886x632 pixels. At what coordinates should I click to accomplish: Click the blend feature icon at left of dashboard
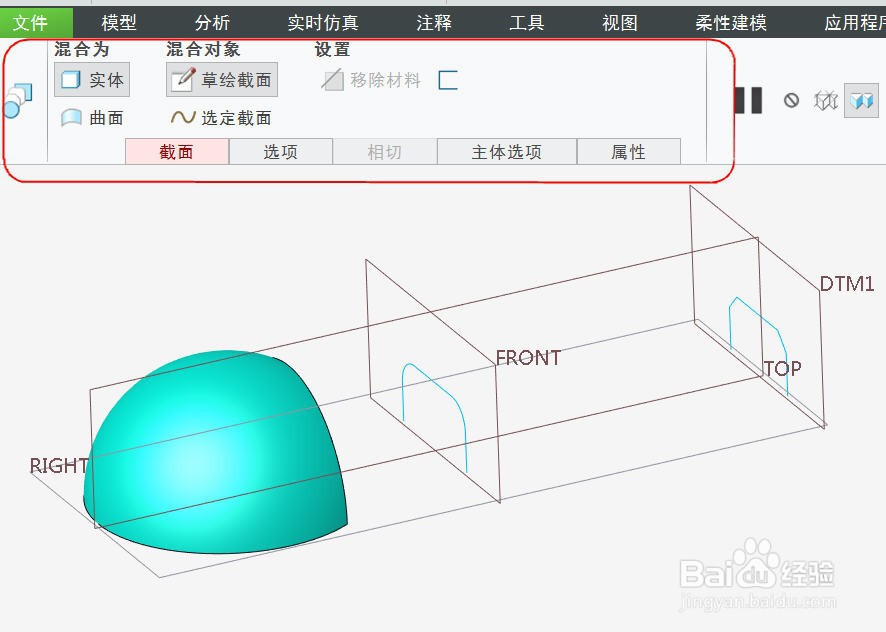point(19,101)
